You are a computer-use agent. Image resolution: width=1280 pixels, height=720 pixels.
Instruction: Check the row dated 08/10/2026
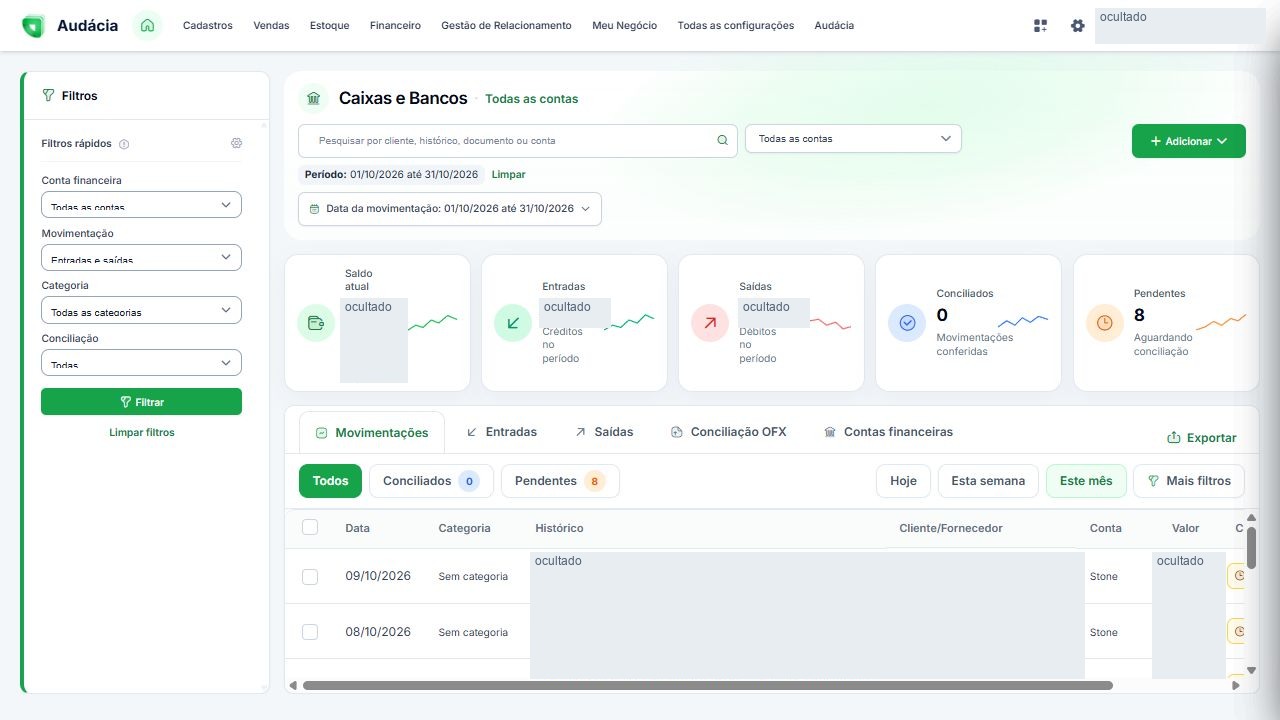[x=310, y=632]
